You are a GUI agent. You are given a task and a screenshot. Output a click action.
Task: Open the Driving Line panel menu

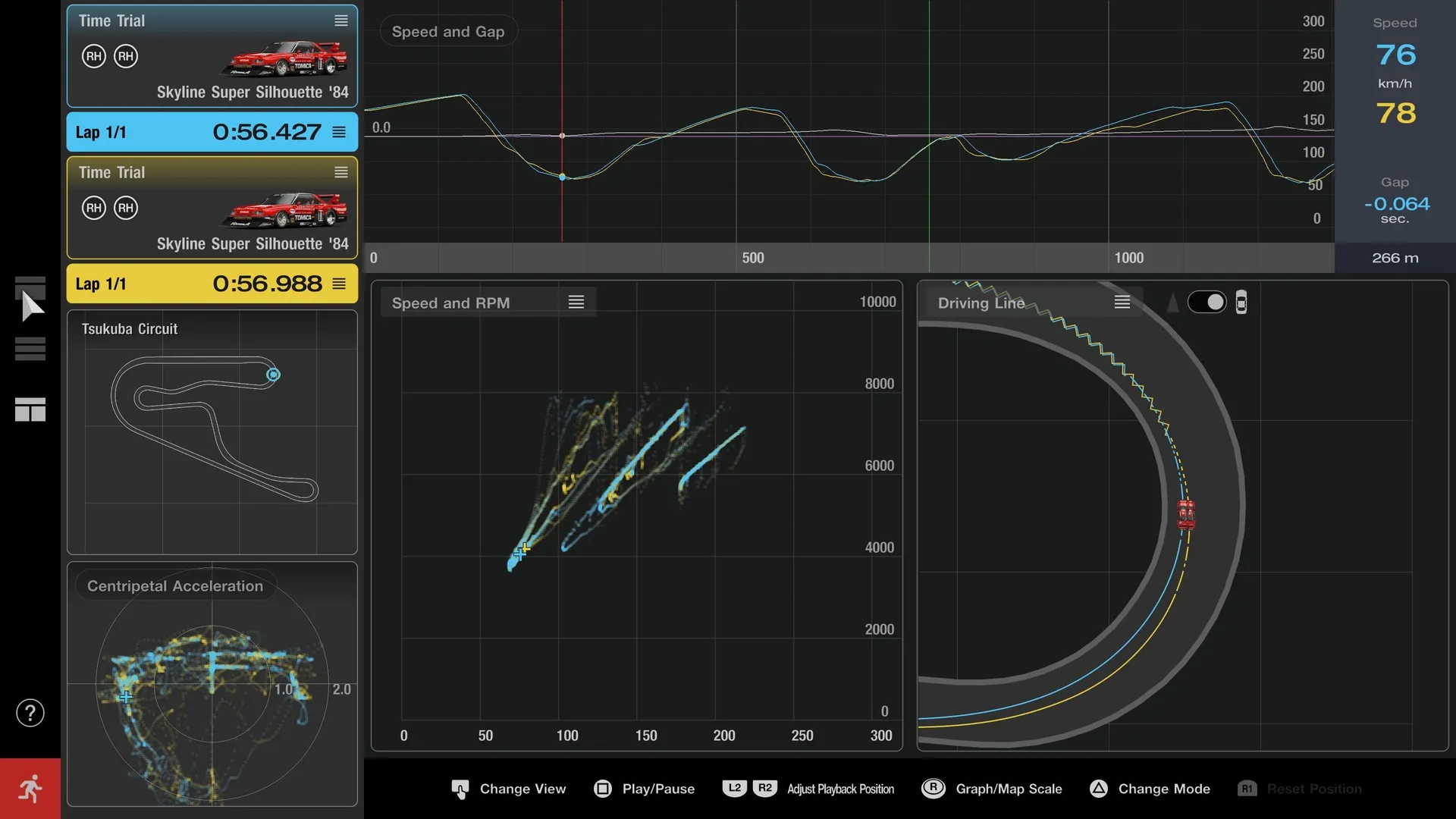(x=1122, y=301)
